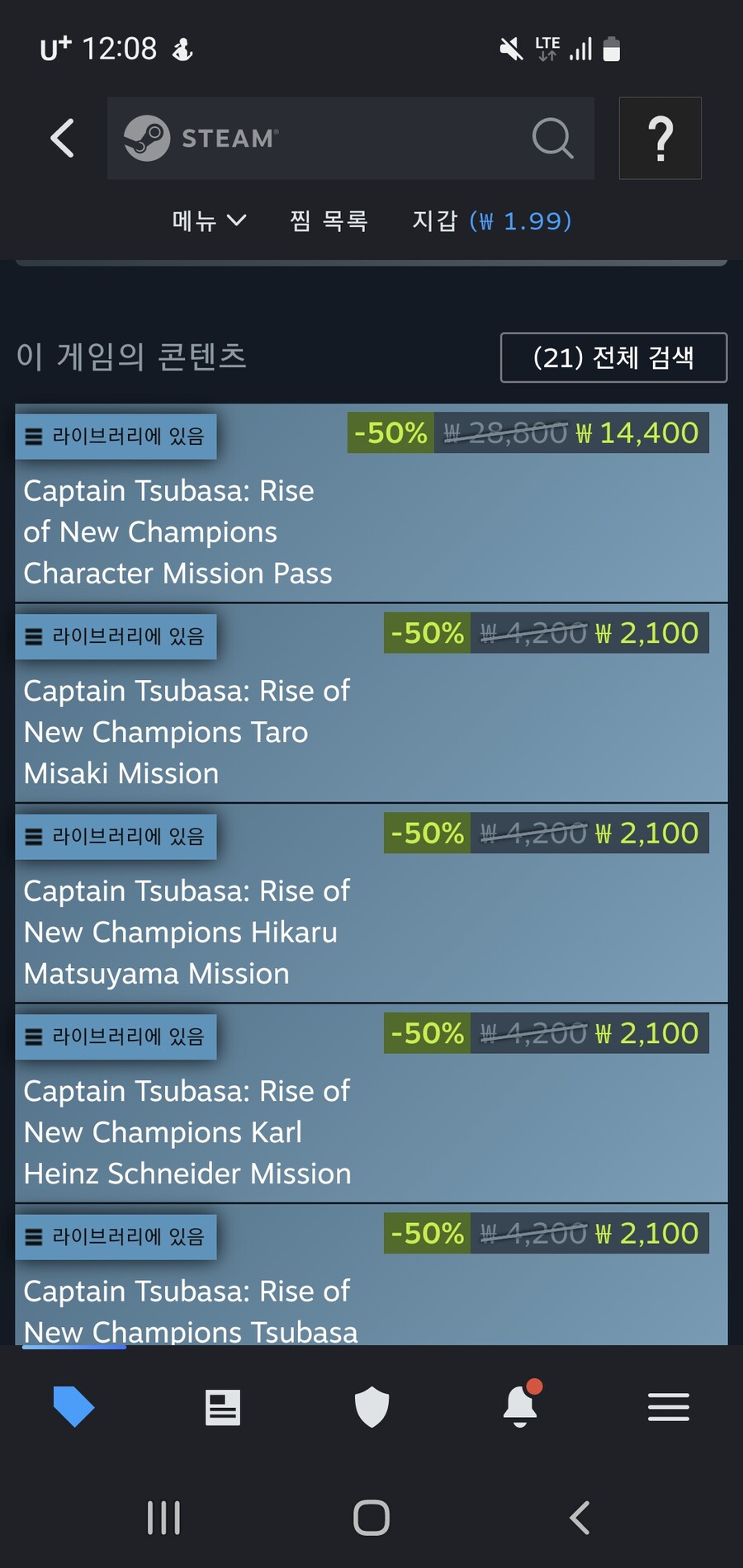The height and width of the screenshot is (1568, 743).
Task: Tap the Steam back arrow icon
Action: pyautogui.click(x=63, y=138)
